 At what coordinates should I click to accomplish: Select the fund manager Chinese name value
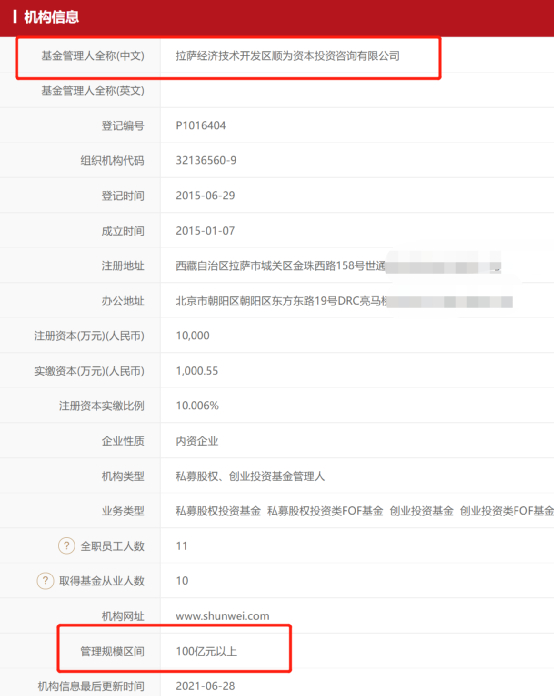[x=288, y=56]
